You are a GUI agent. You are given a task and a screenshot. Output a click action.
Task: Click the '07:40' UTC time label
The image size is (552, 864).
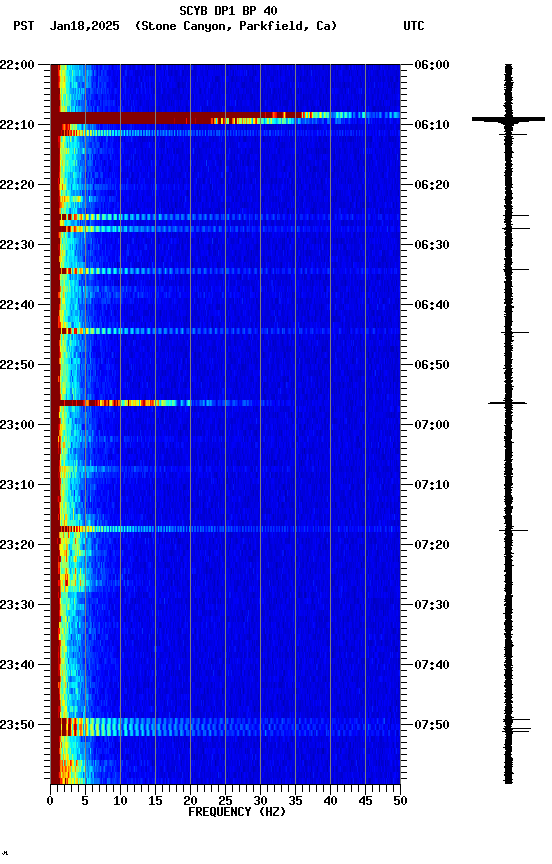coord(432,666)
